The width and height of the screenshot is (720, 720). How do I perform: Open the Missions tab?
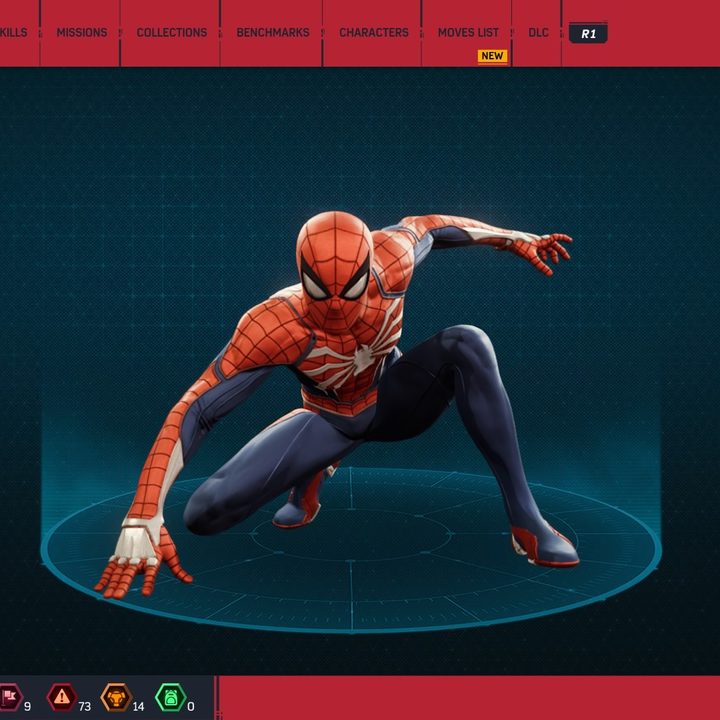pos(82,33)
